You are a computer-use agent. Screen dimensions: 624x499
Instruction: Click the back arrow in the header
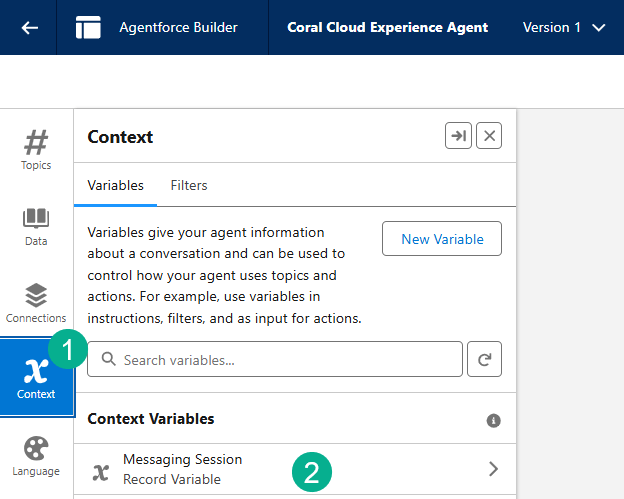click(29, 27)
